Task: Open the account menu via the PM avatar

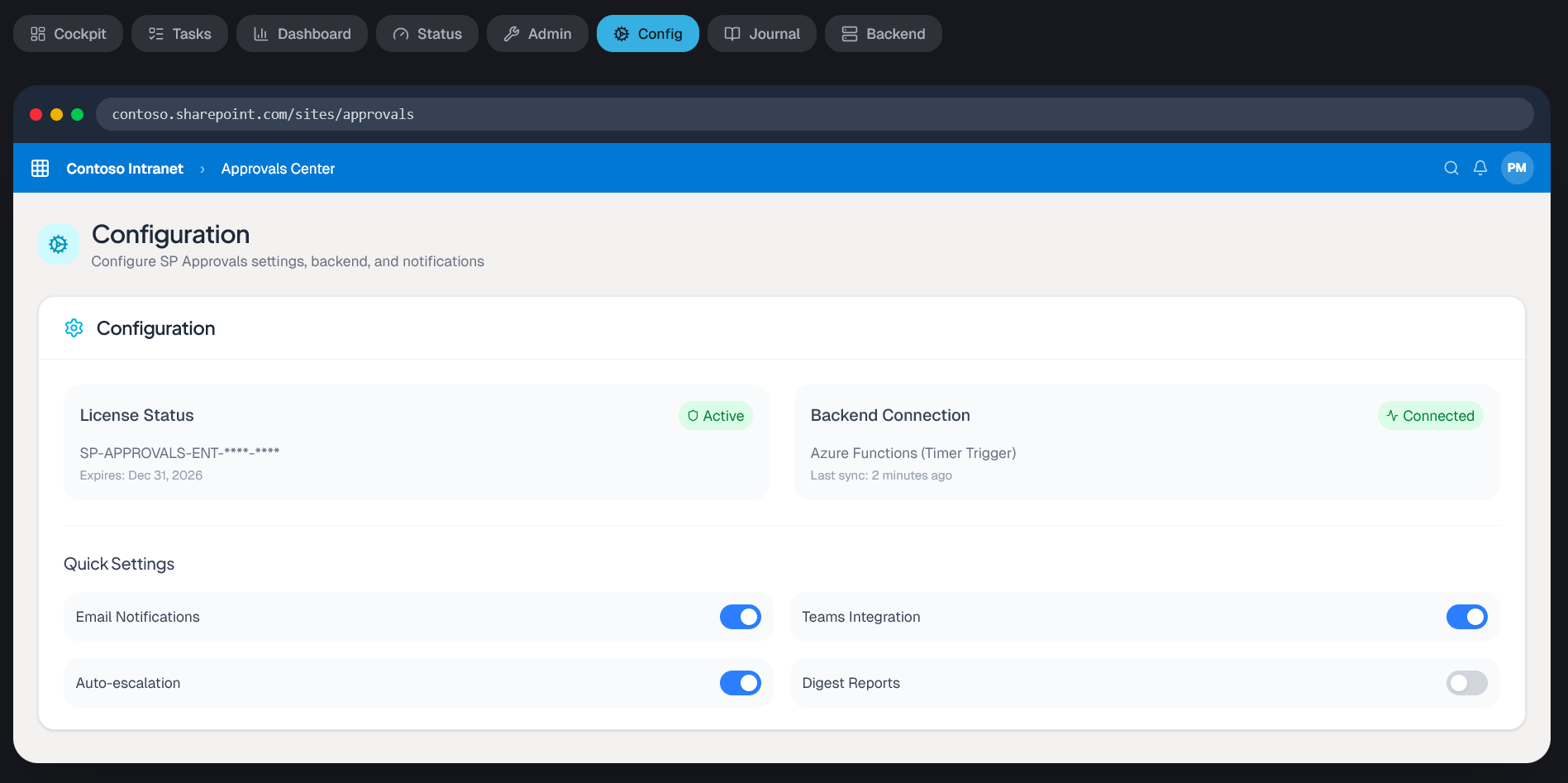Action: pos(1518,168)
